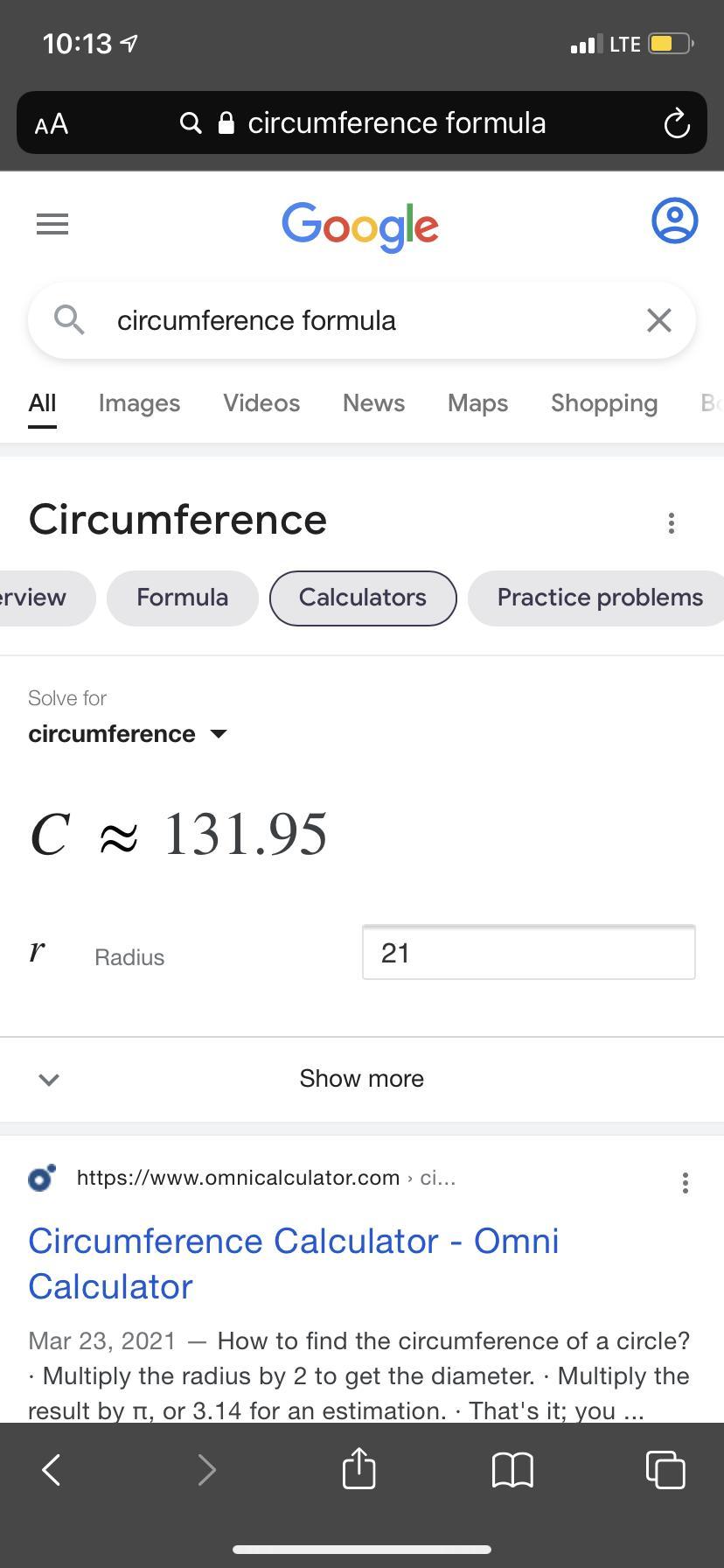This screenshot has width=724, height=1568.
Task: Go back with Safari back arrow
Action: coord(52,1469)
